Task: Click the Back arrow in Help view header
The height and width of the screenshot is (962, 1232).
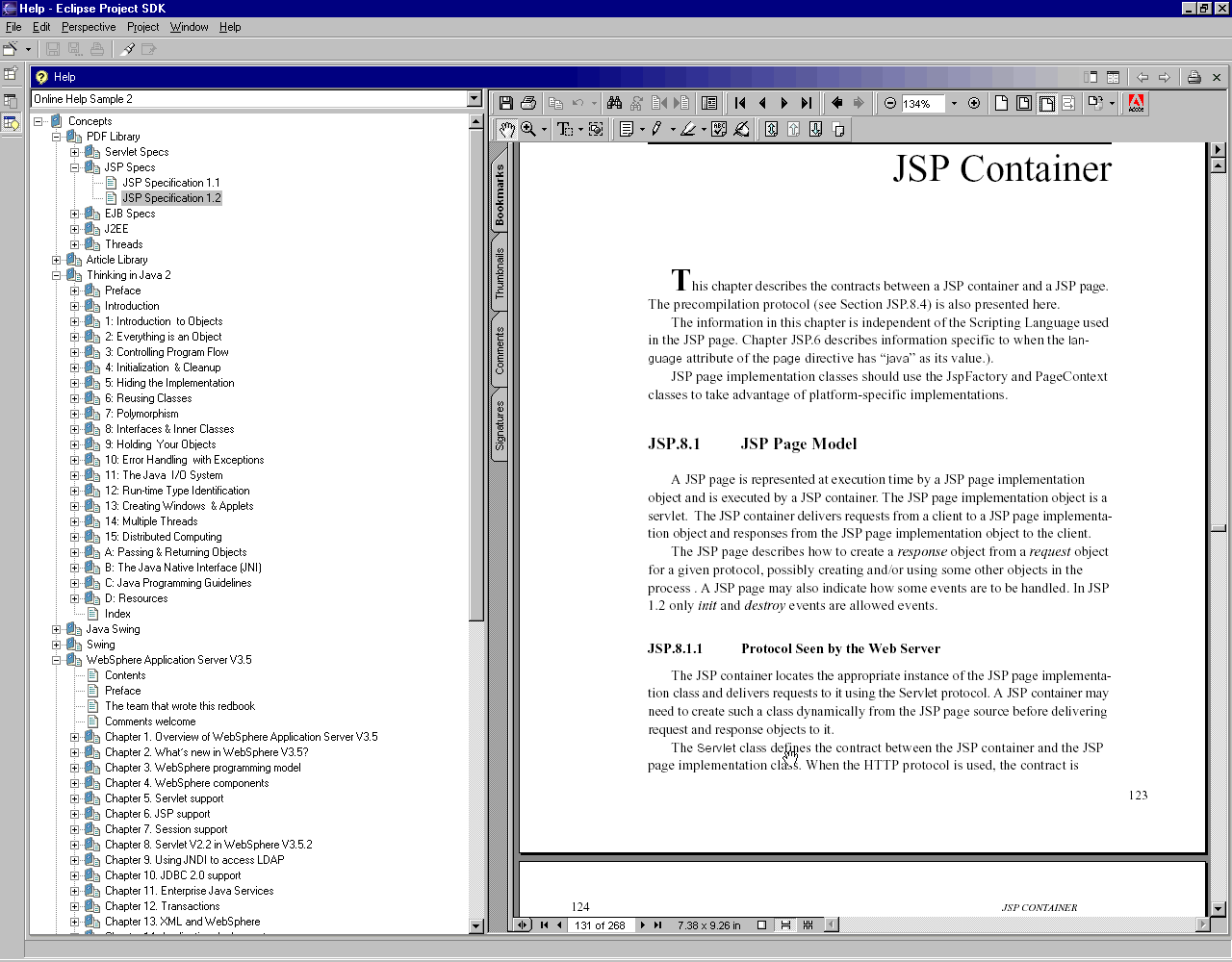Action: tap(1142, 77)
